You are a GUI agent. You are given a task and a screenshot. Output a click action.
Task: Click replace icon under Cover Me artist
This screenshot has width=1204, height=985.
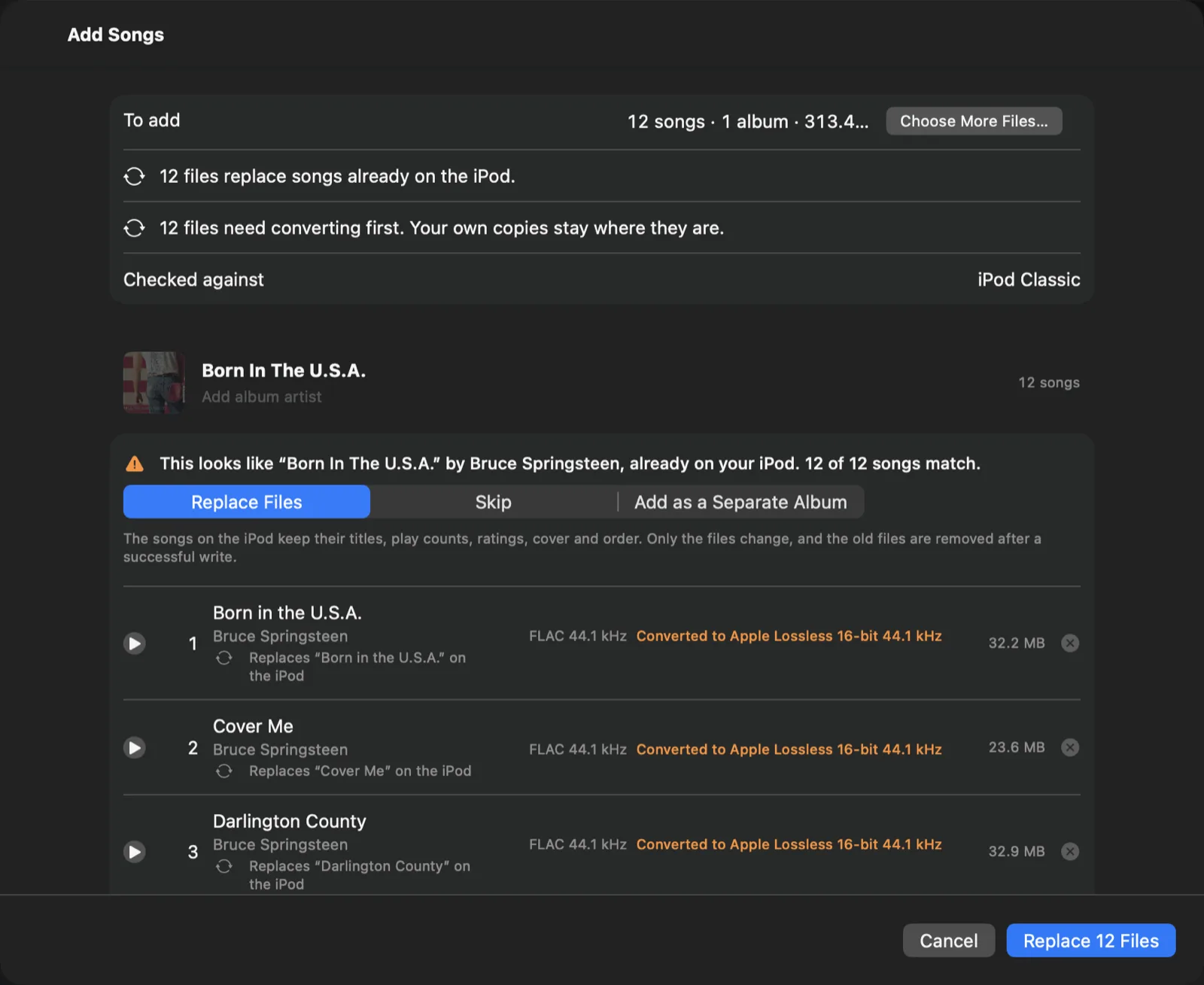click(x=224, y=771)
